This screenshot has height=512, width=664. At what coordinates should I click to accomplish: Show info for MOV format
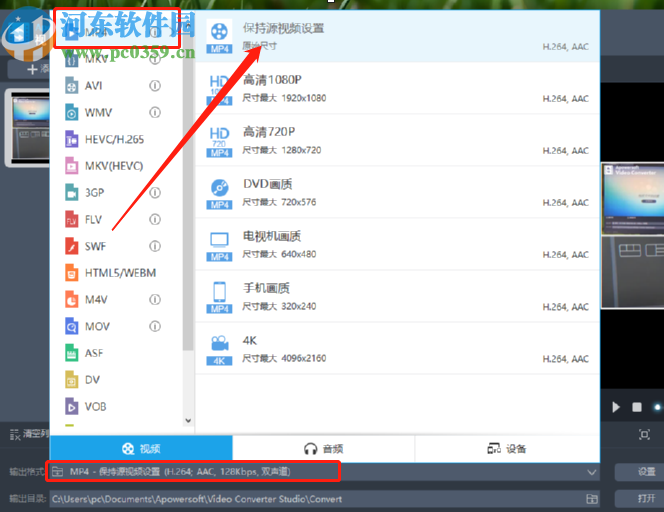(155, 327)
